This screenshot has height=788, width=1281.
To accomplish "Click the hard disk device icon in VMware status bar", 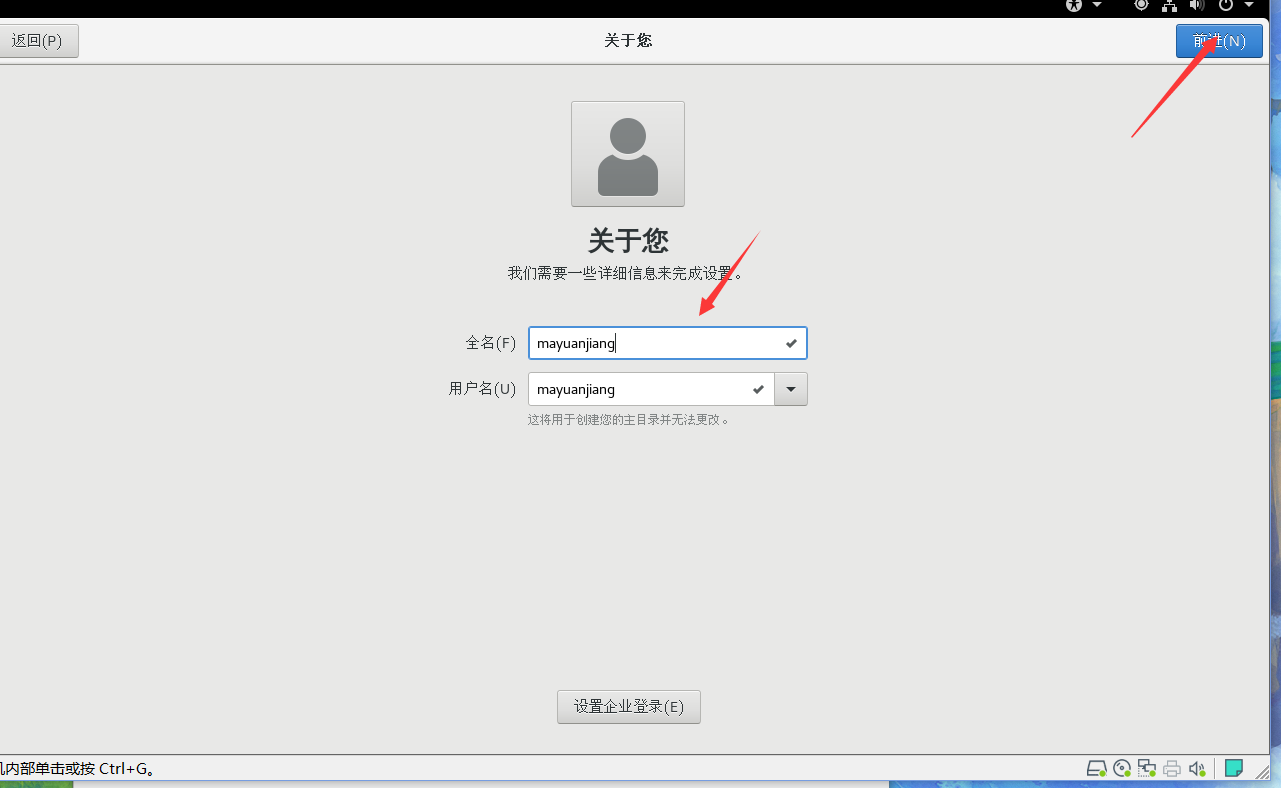I will [x=1096, y=768].
